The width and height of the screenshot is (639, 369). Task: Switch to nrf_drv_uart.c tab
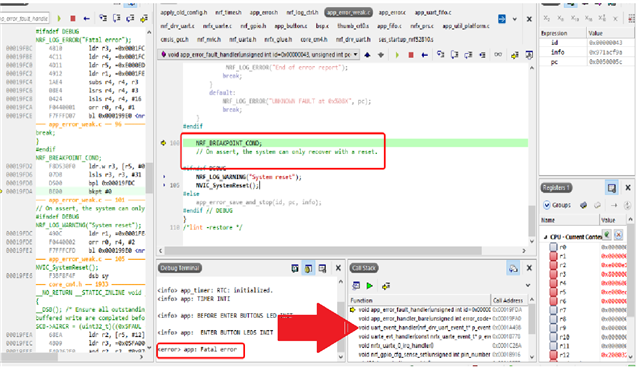[x=177, y=26]
